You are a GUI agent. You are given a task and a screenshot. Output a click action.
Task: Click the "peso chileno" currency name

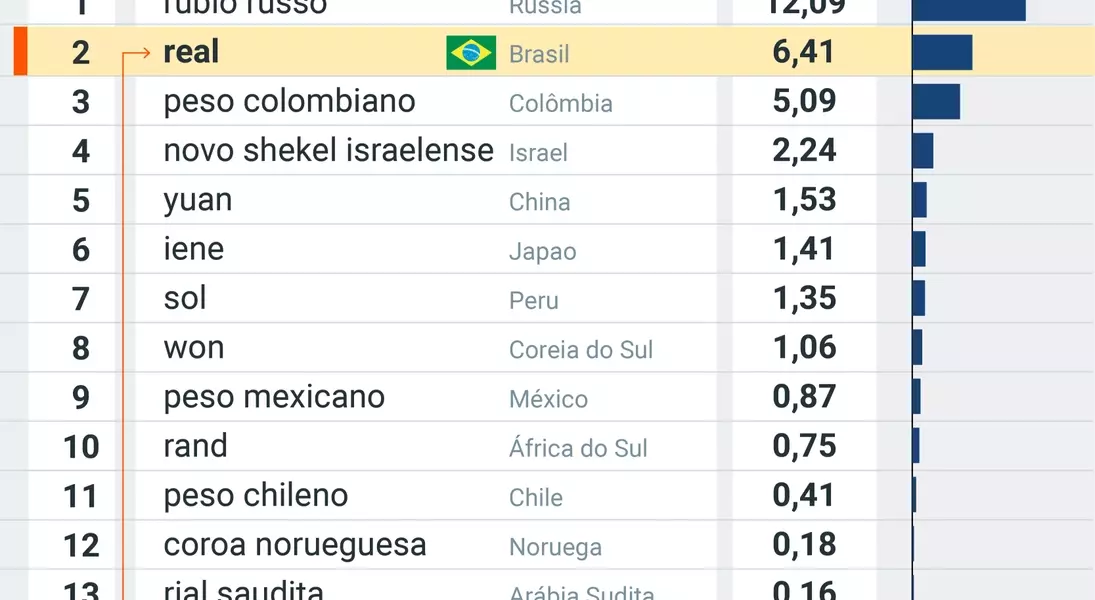point(256,495)
